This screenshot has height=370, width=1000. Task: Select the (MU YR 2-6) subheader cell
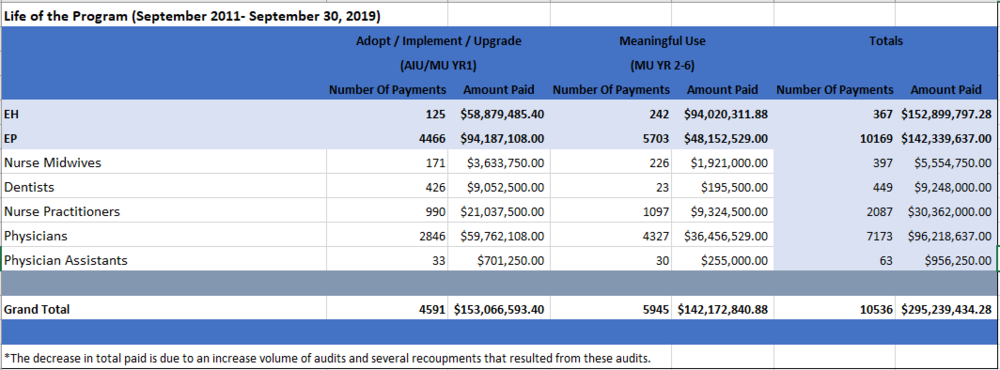(662, 65)
